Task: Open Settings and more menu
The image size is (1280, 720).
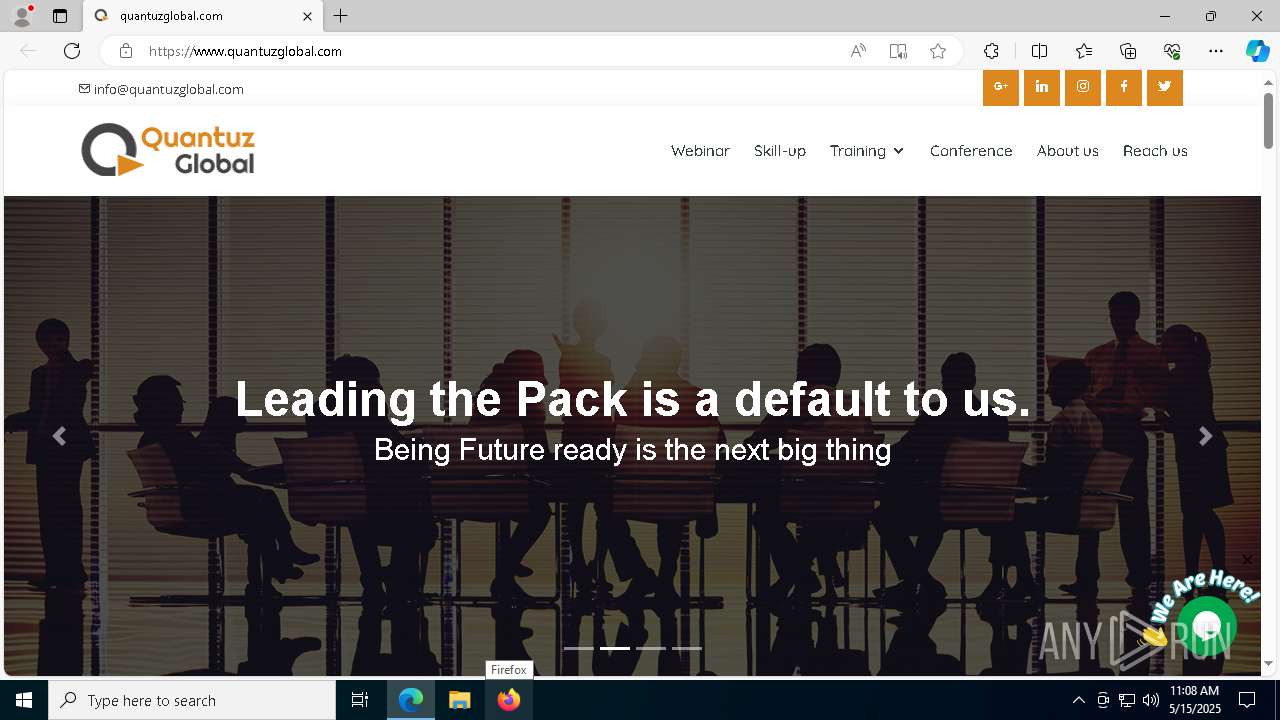Action: tap(1216, 51)
